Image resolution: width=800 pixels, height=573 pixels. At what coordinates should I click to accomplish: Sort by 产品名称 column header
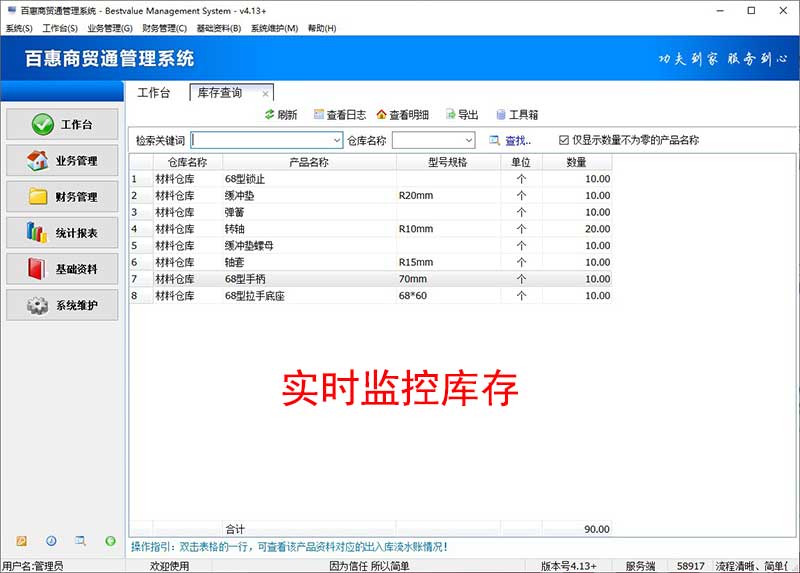coord(309,162)
